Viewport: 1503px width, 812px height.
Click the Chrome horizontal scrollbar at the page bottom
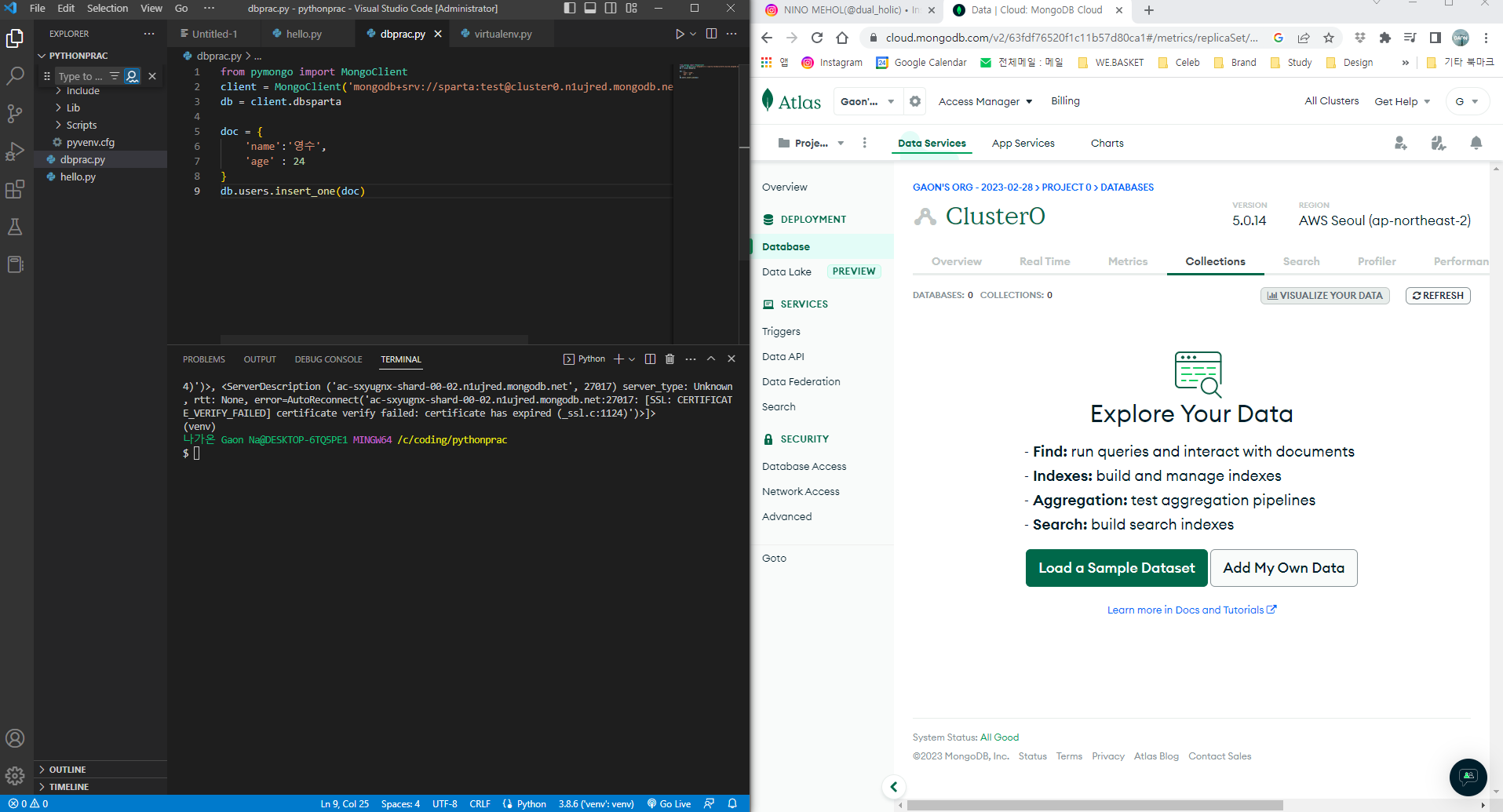pos(1094,805)
